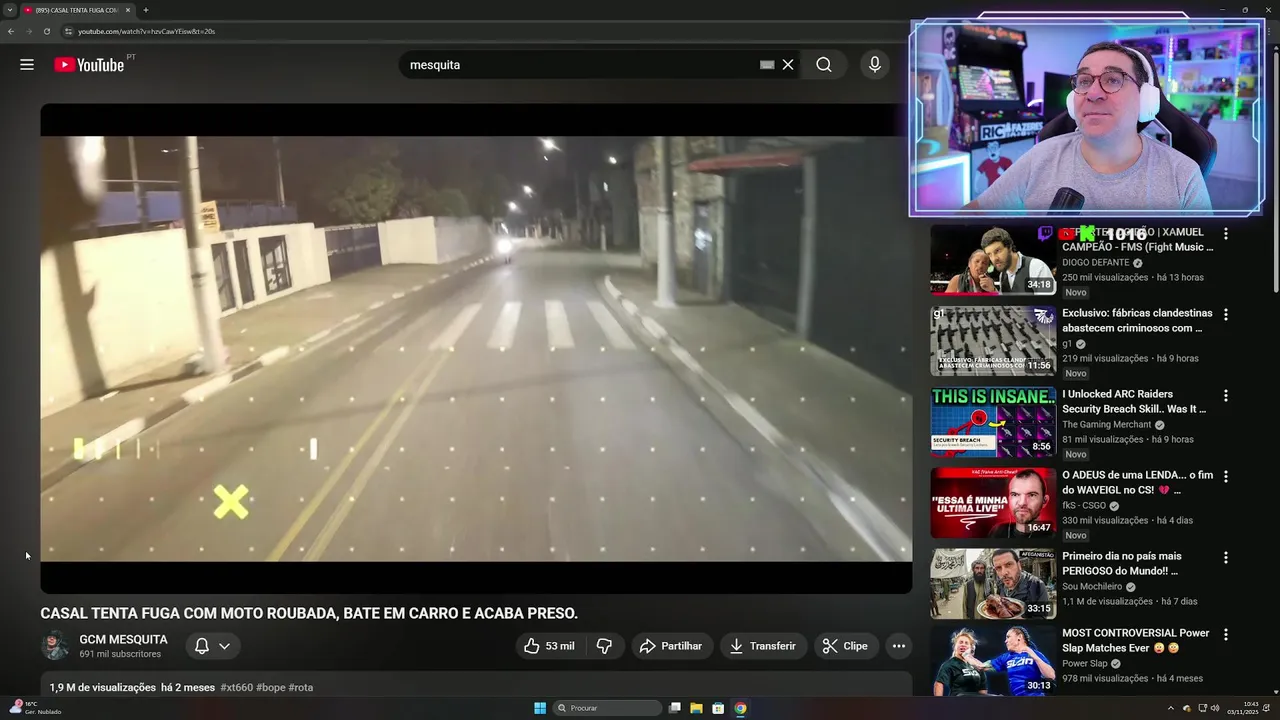Open the YouTube hamburger guide menu
The image size is (1280, 720).
tap(27, 65)
